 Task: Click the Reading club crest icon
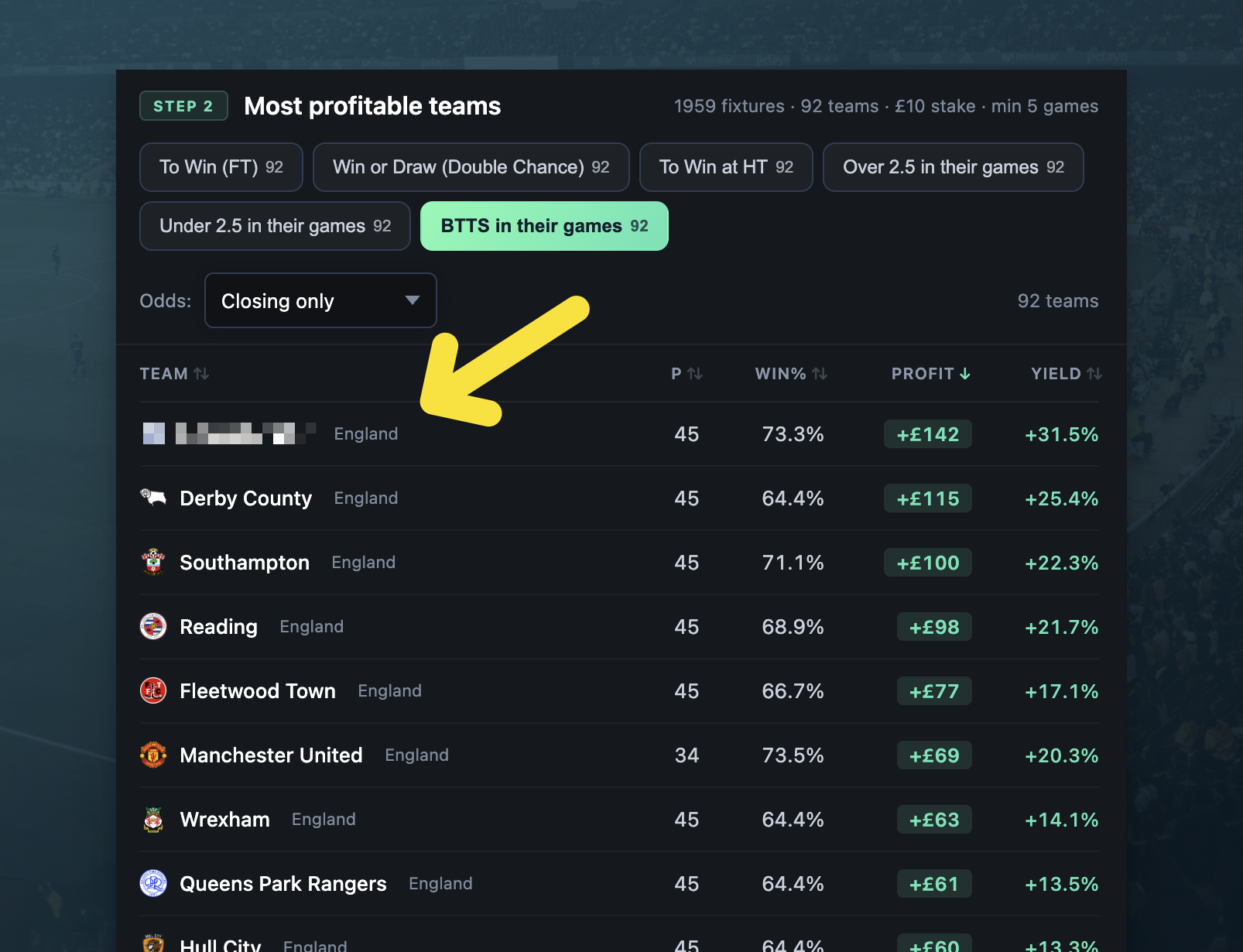[x=153, y=626]
